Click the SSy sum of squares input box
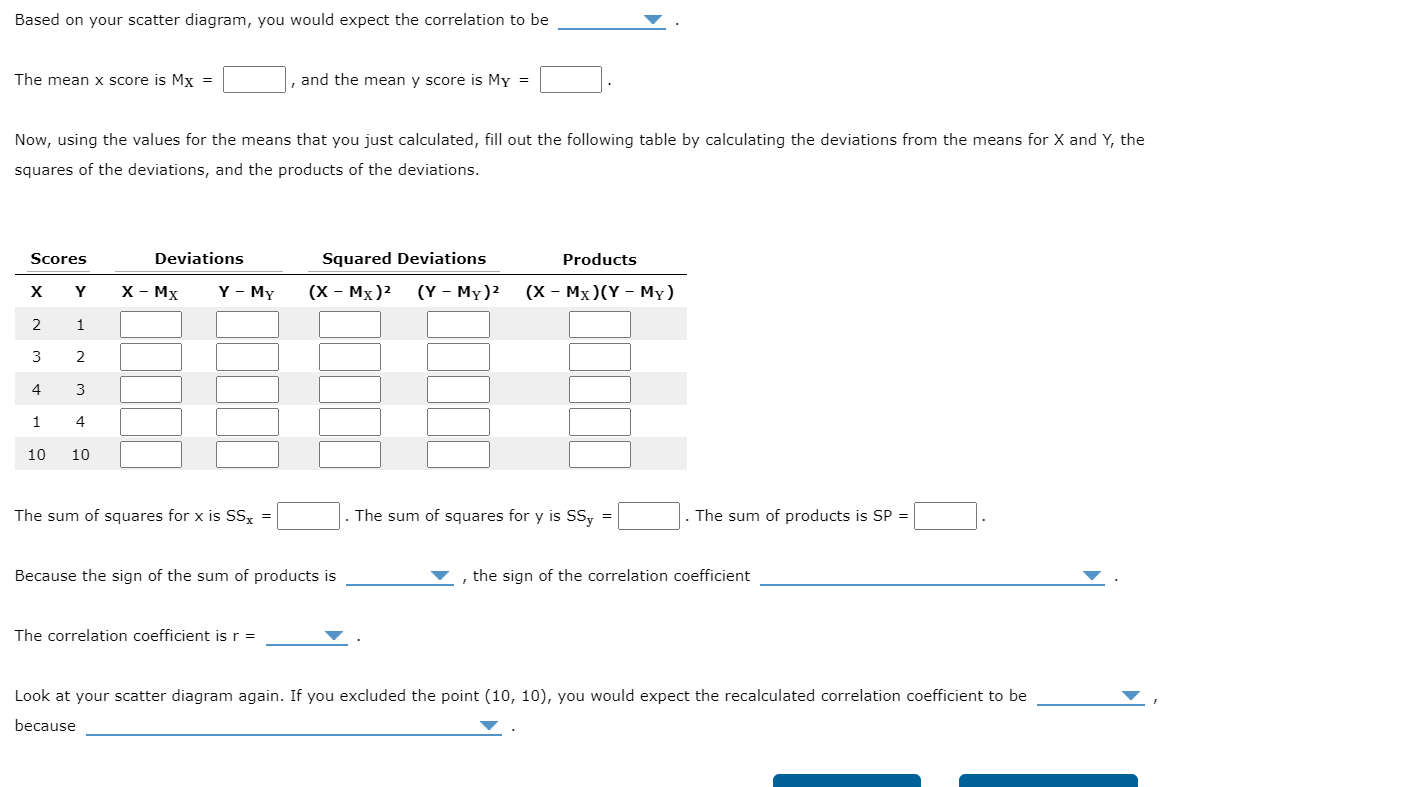Screen dimensions: 1418x787 pos(648,516)
